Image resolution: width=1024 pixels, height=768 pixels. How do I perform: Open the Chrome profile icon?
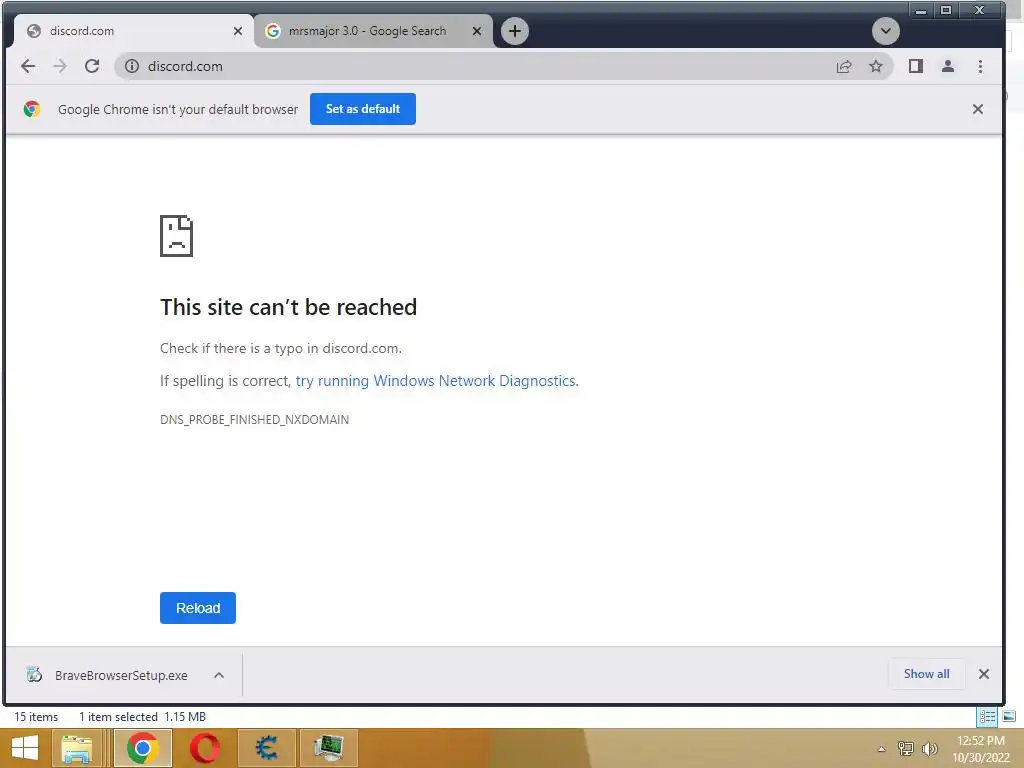[x=948, y=66]
